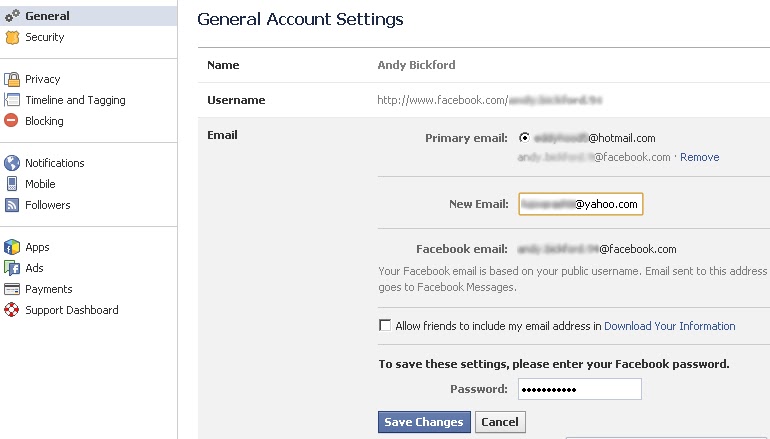Enable allow friends to include email checkbox
770x439 pixels.
(x=385, y=326)
